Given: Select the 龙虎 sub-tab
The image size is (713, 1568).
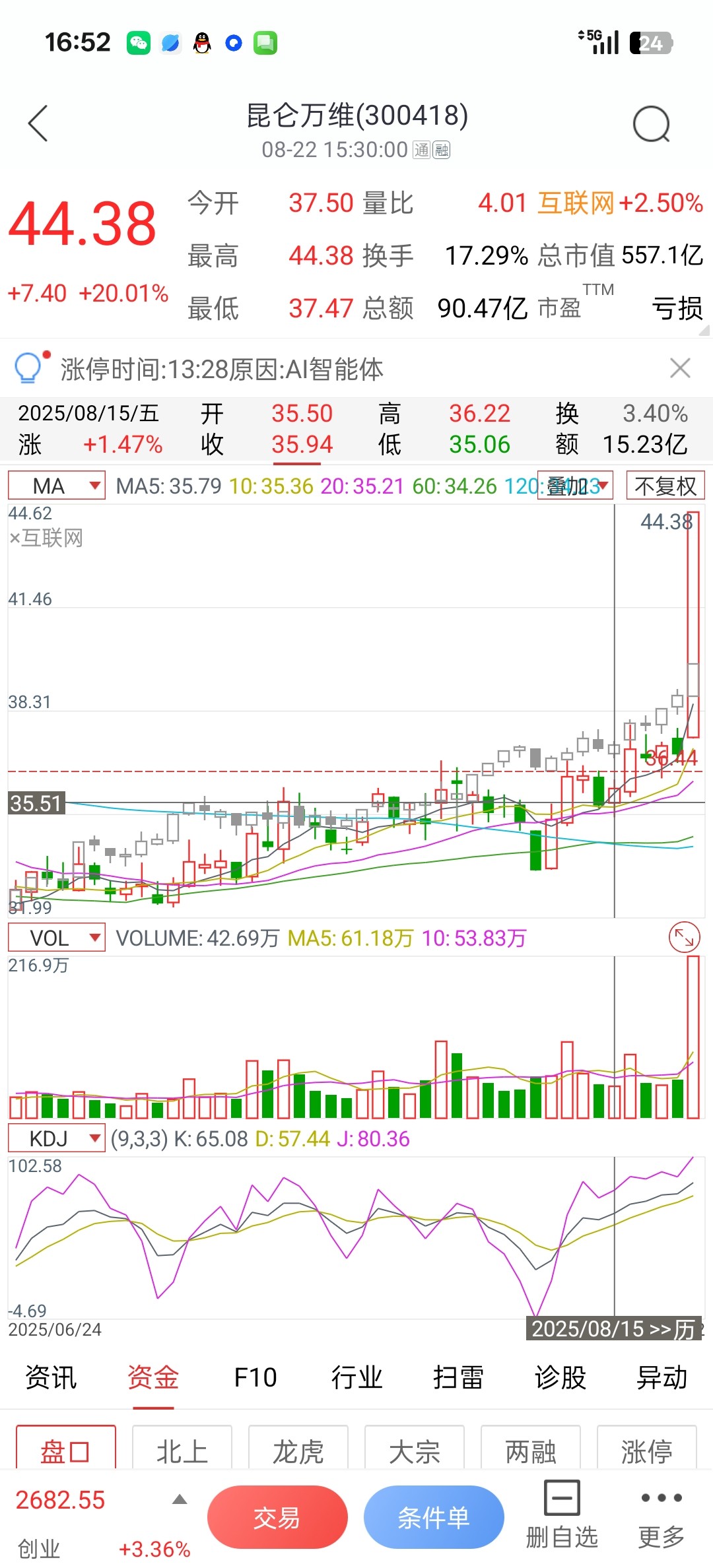Looking at the screenshot, I should click(298, 1448).
